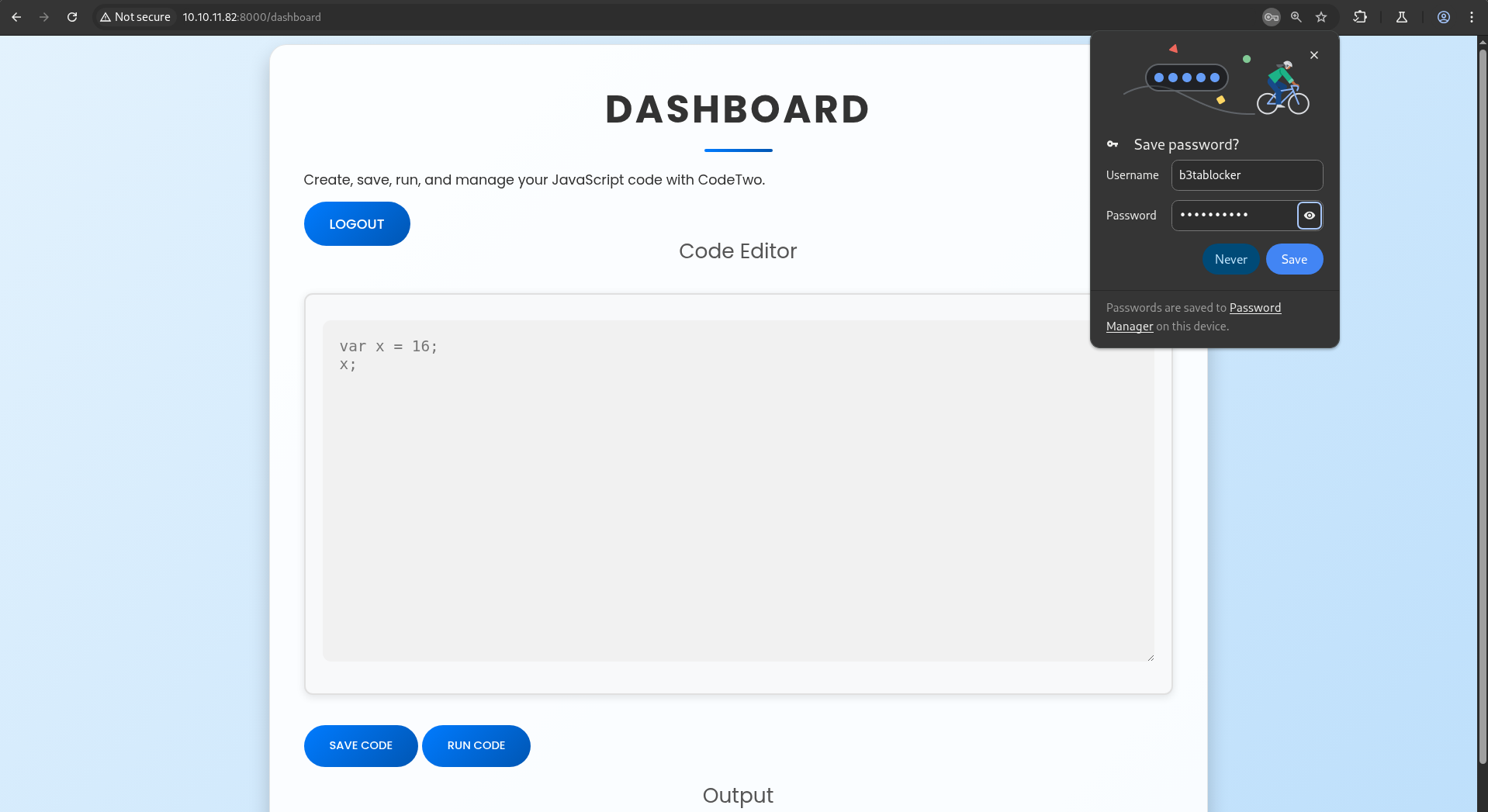Open the browser profile avatar

point(1444,17)
